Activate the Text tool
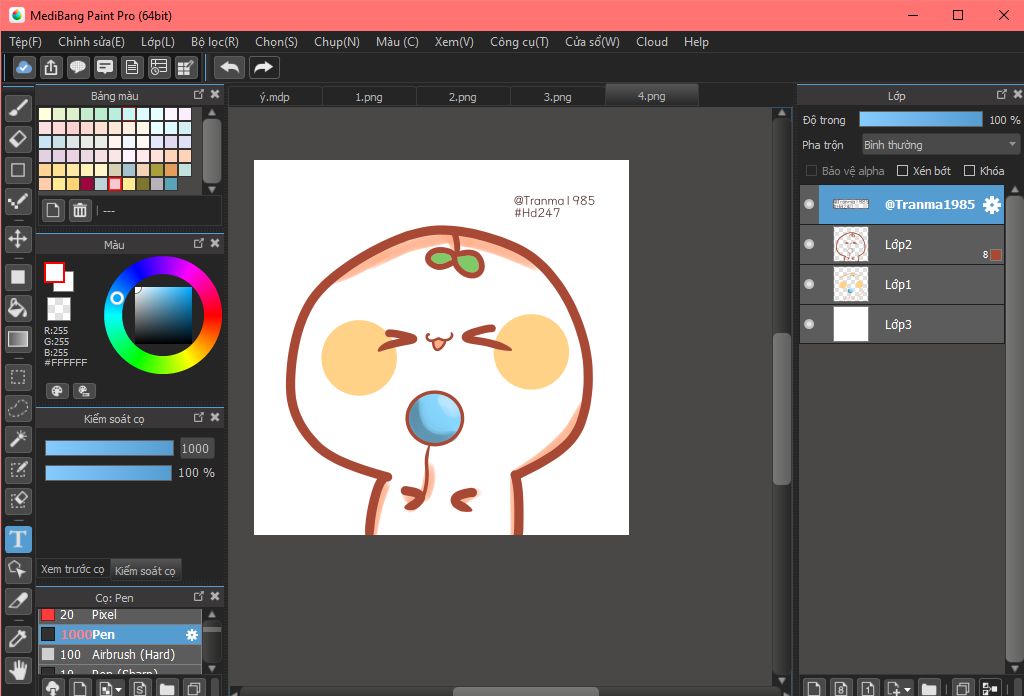 click(x=18, y=539)
